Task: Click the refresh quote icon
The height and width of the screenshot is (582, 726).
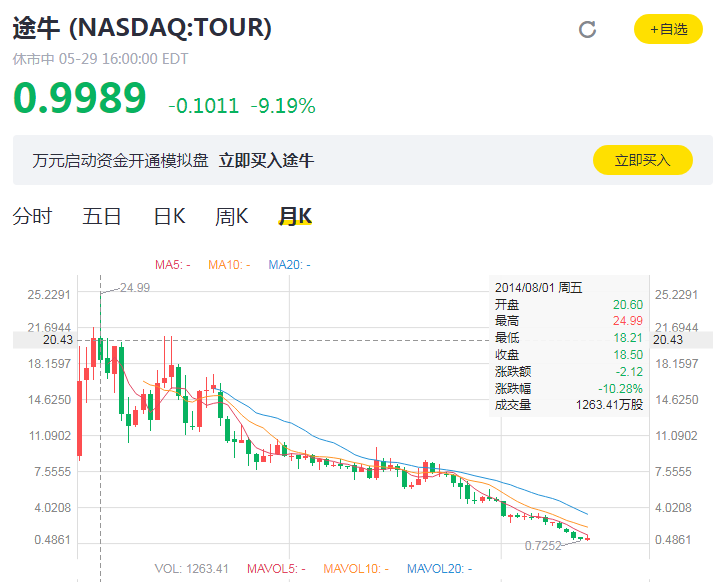Action: pyautogui.click(x=587, y=30)
